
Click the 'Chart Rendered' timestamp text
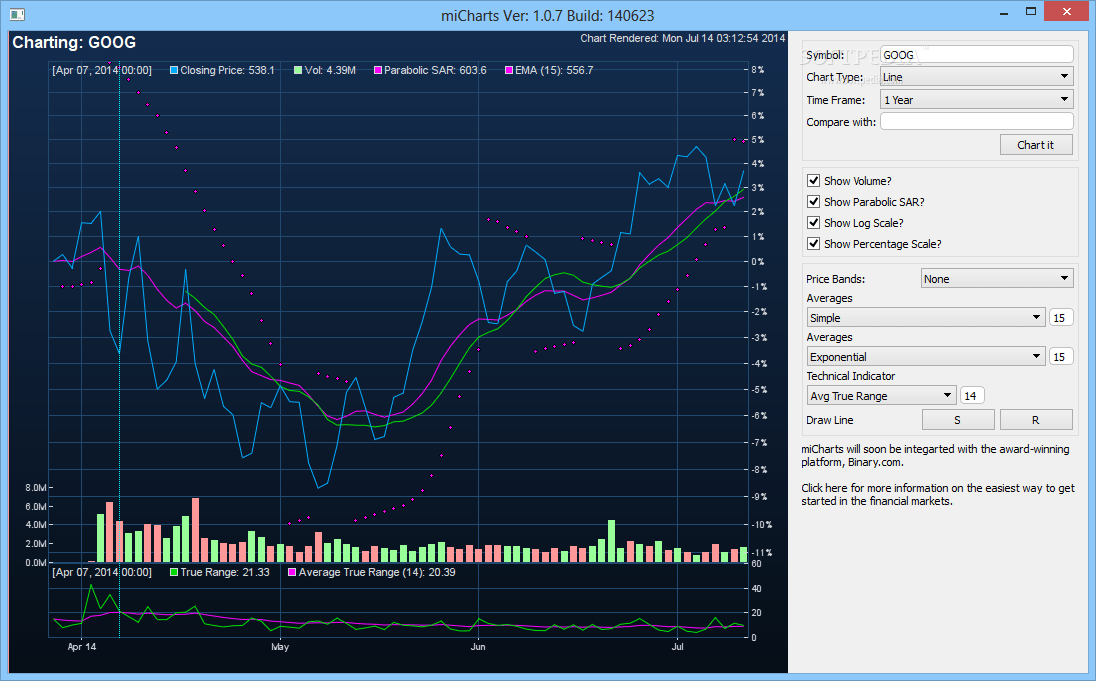click(x=683, y=38)
